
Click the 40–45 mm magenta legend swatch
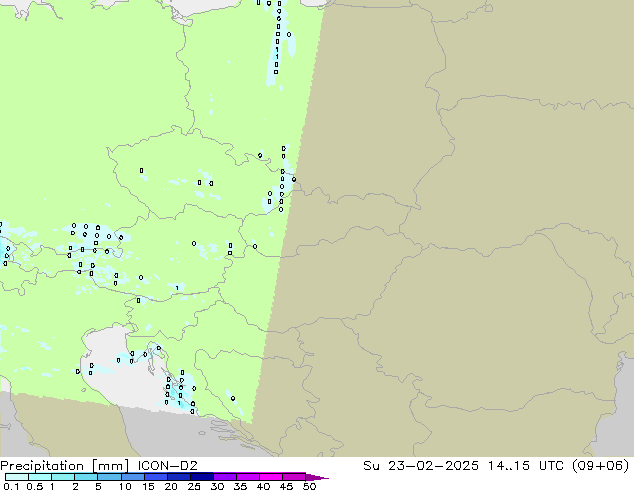(271, 477)
